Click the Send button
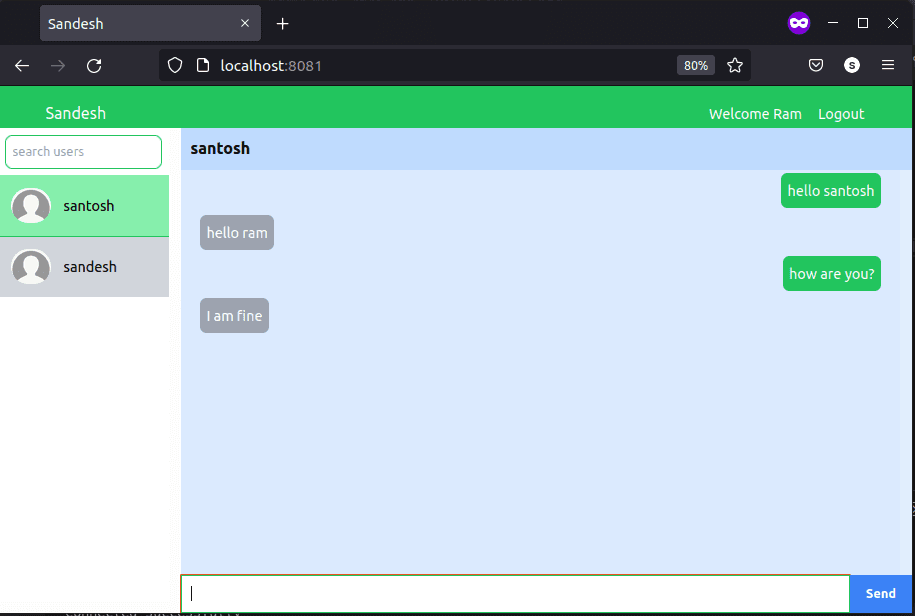 (881, 593)
